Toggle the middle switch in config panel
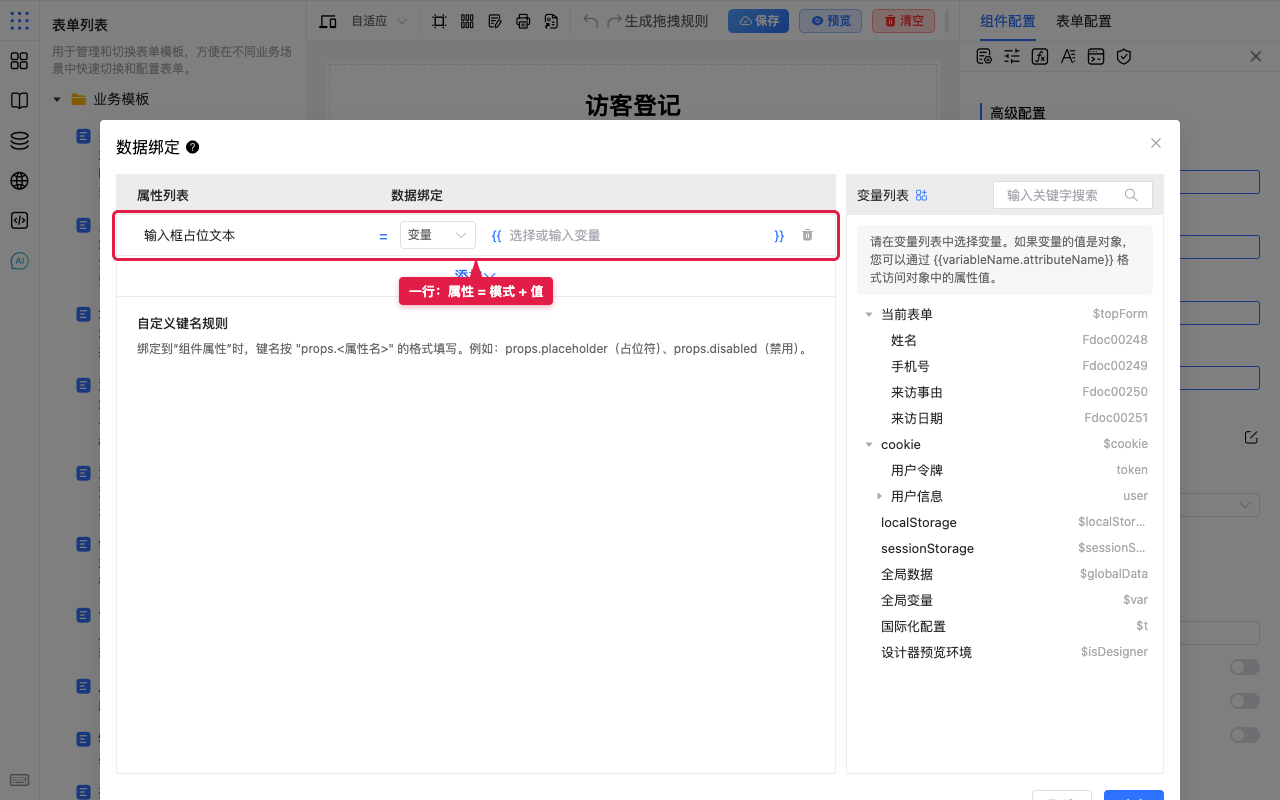Viewport: 1280px width, 800px height. pos(1245,701)
